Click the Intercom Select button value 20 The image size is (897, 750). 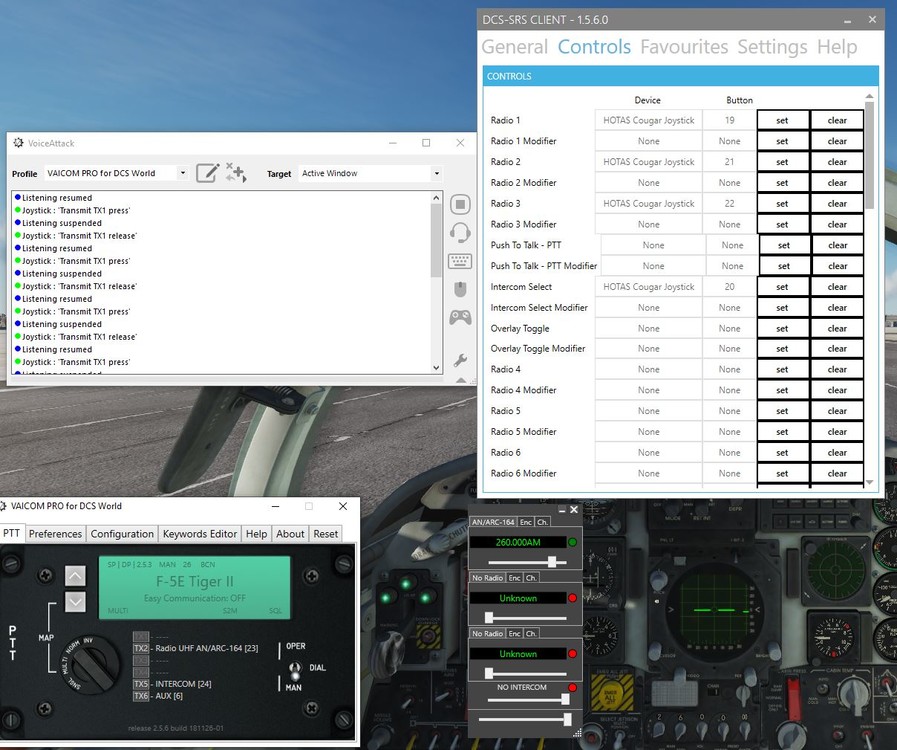pyautogui.click(x=729, y=287)
